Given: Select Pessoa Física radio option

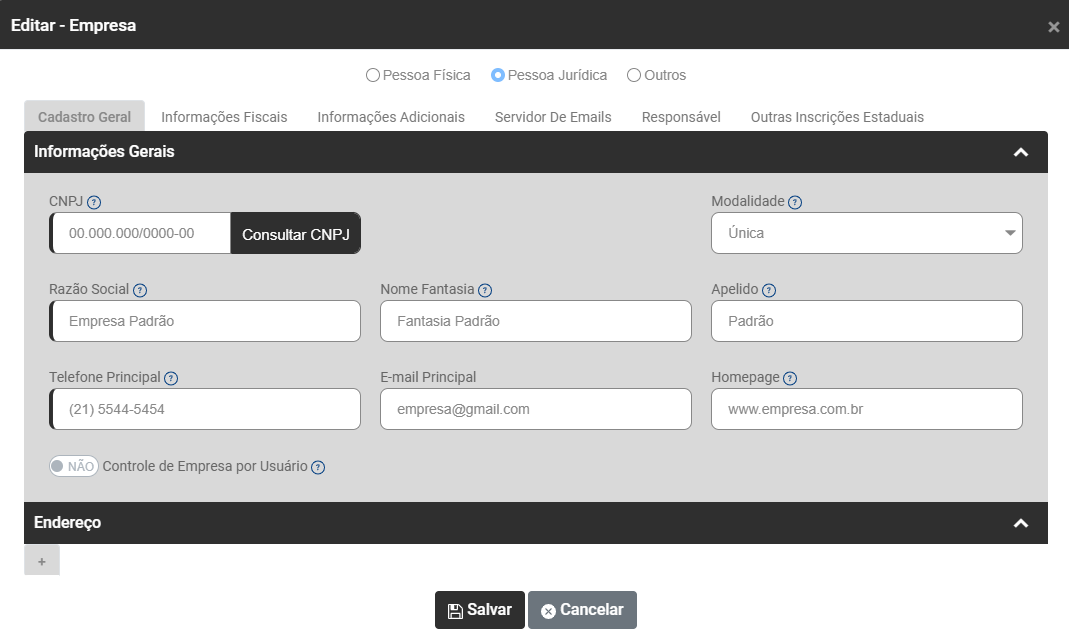Looking at the screenshot, I should 372,76.
